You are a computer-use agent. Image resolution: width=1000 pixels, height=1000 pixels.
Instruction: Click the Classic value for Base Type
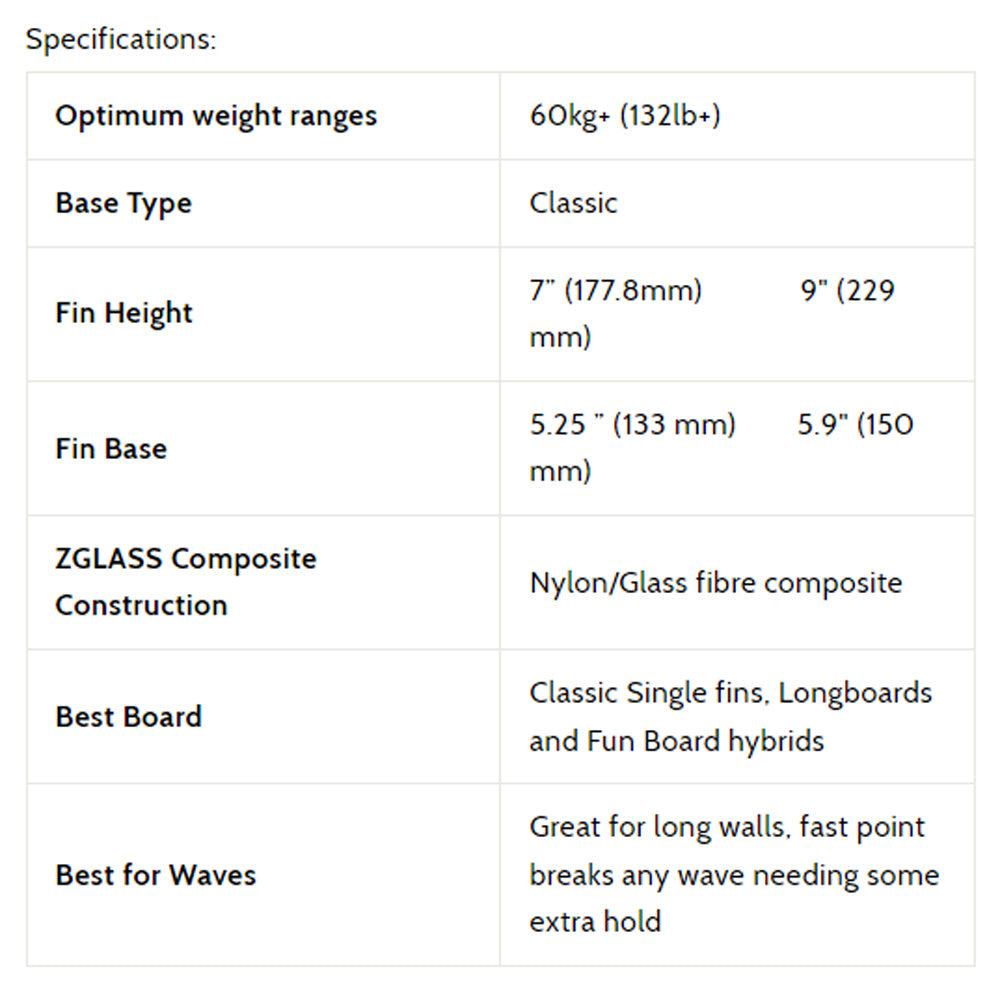tap(573, 203)
